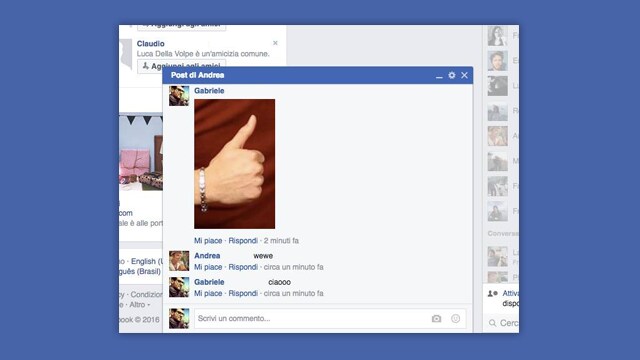The height and width of the screenshot is (360, 640).
Task: Click Gabriele's avatar beside ciaooo comment
Action: click(x=179, y=287)
